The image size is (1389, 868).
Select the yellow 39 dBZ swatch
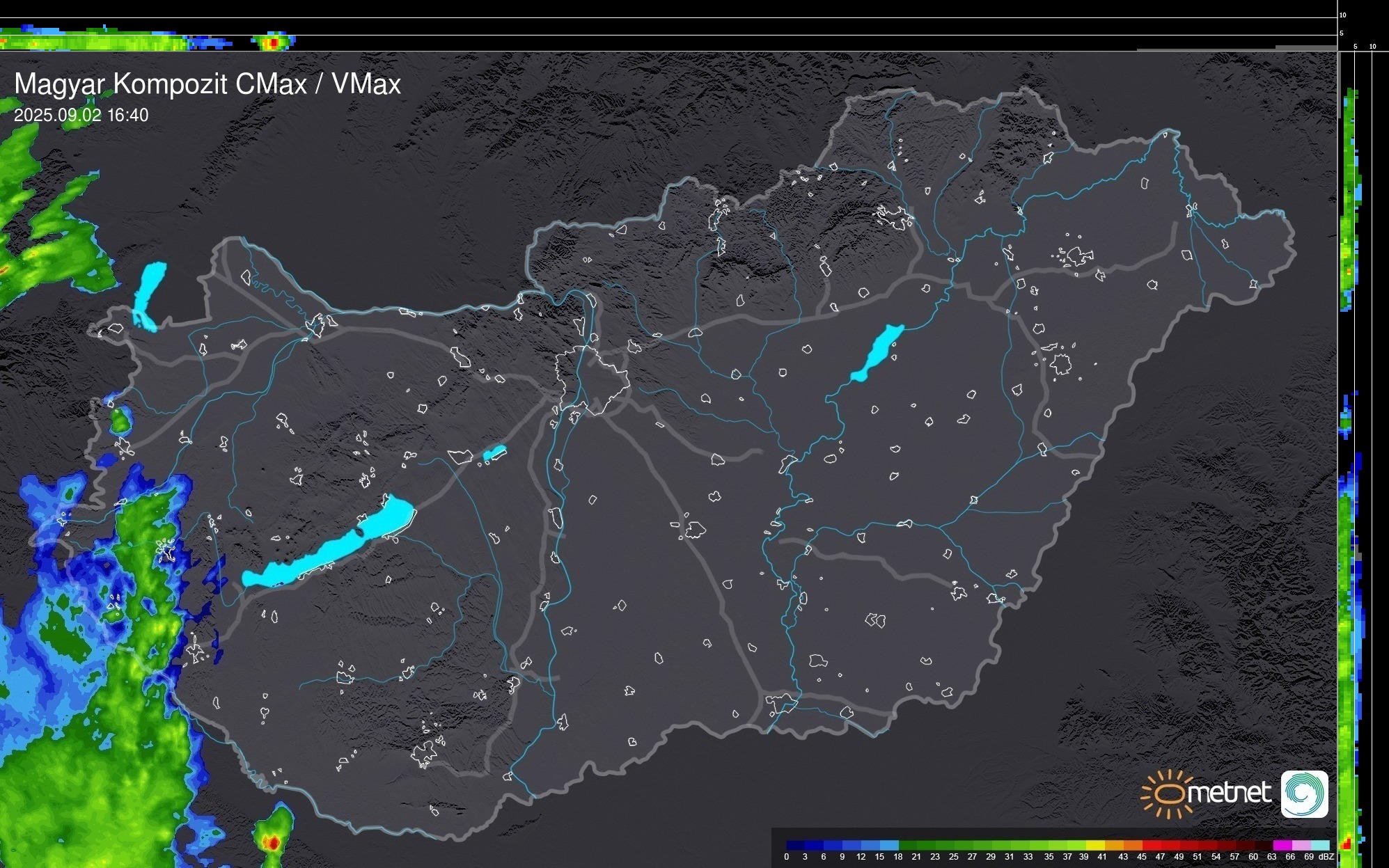click(x=1095, y=845)
